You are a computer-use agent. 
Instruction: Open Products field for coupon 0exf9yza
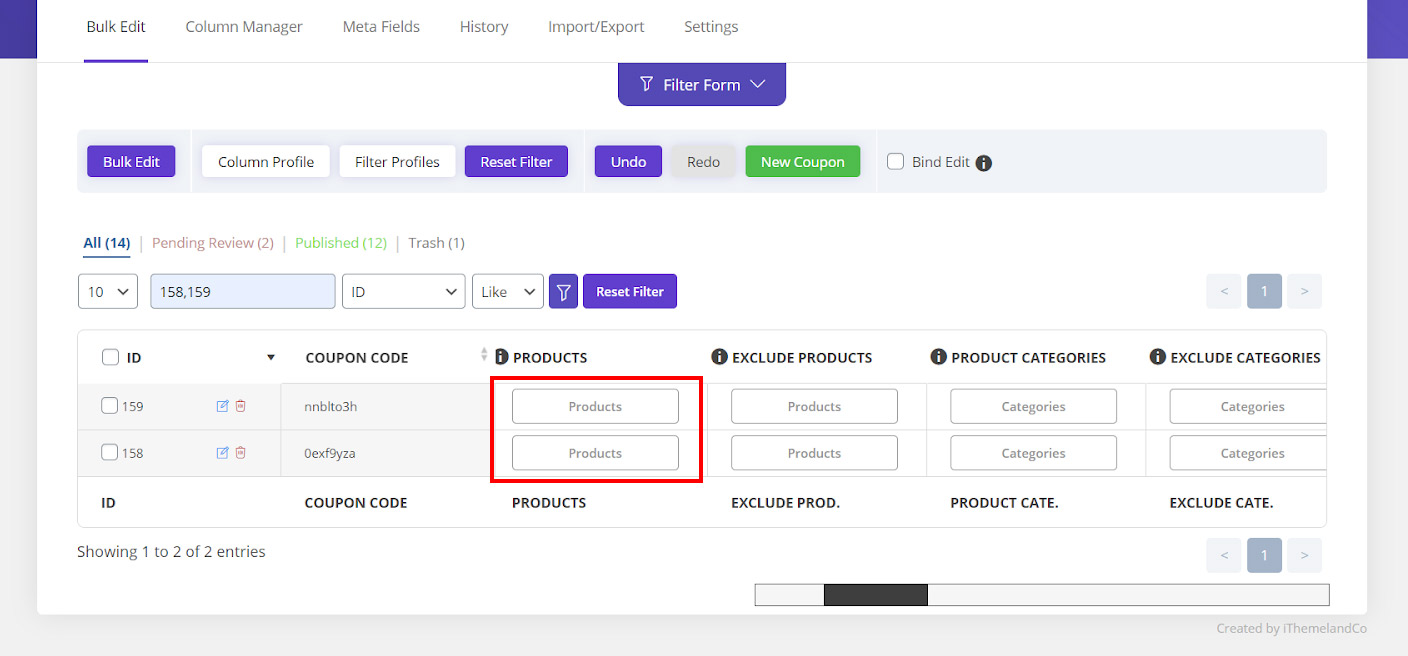(595, 453)
